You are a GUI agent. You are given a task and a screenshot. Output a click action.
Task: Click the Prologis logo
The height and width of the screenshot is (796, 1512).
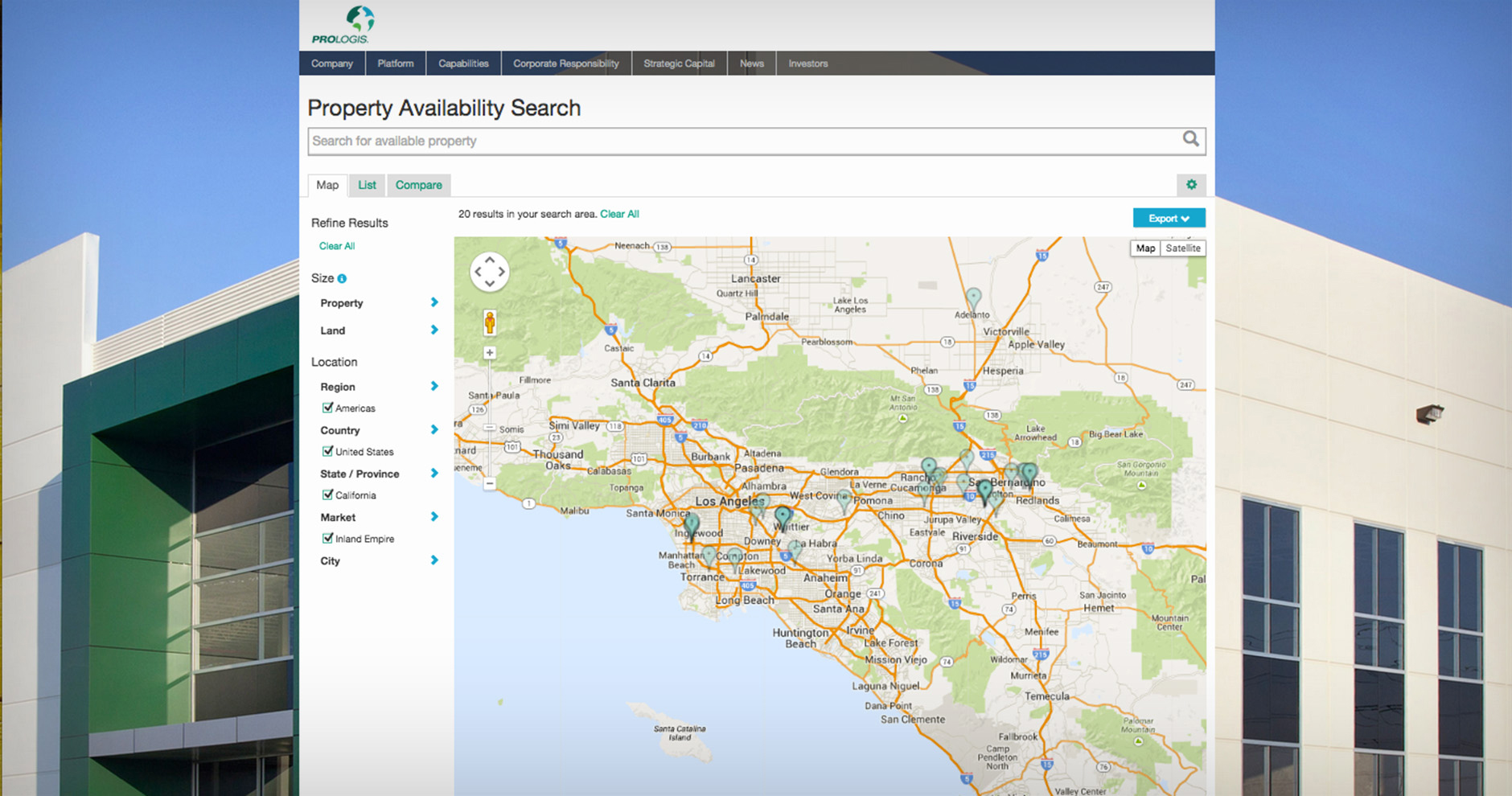click(341, 25)
